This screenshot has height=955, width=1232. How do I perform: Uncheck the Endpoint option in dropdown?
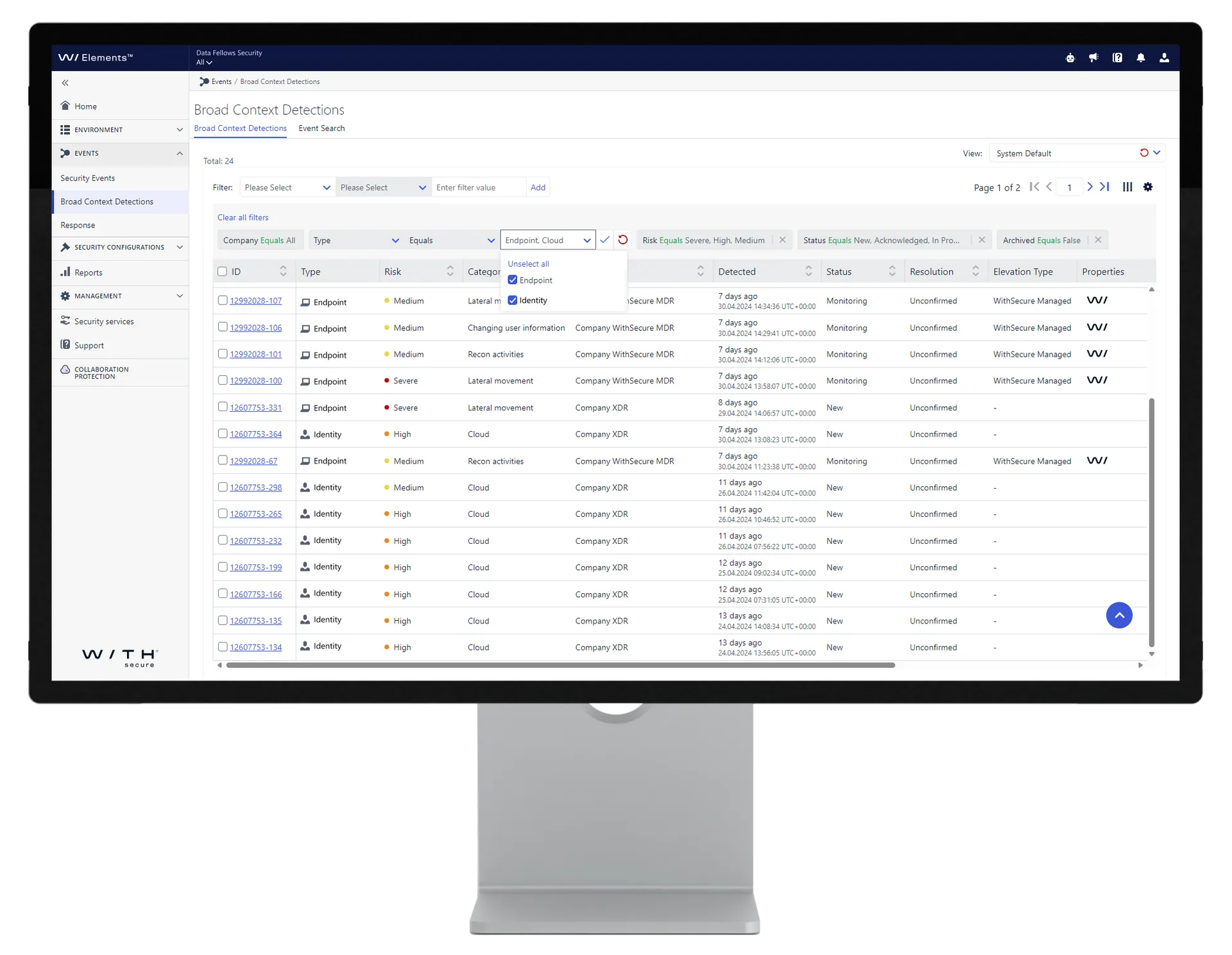[x=512, y=280]
